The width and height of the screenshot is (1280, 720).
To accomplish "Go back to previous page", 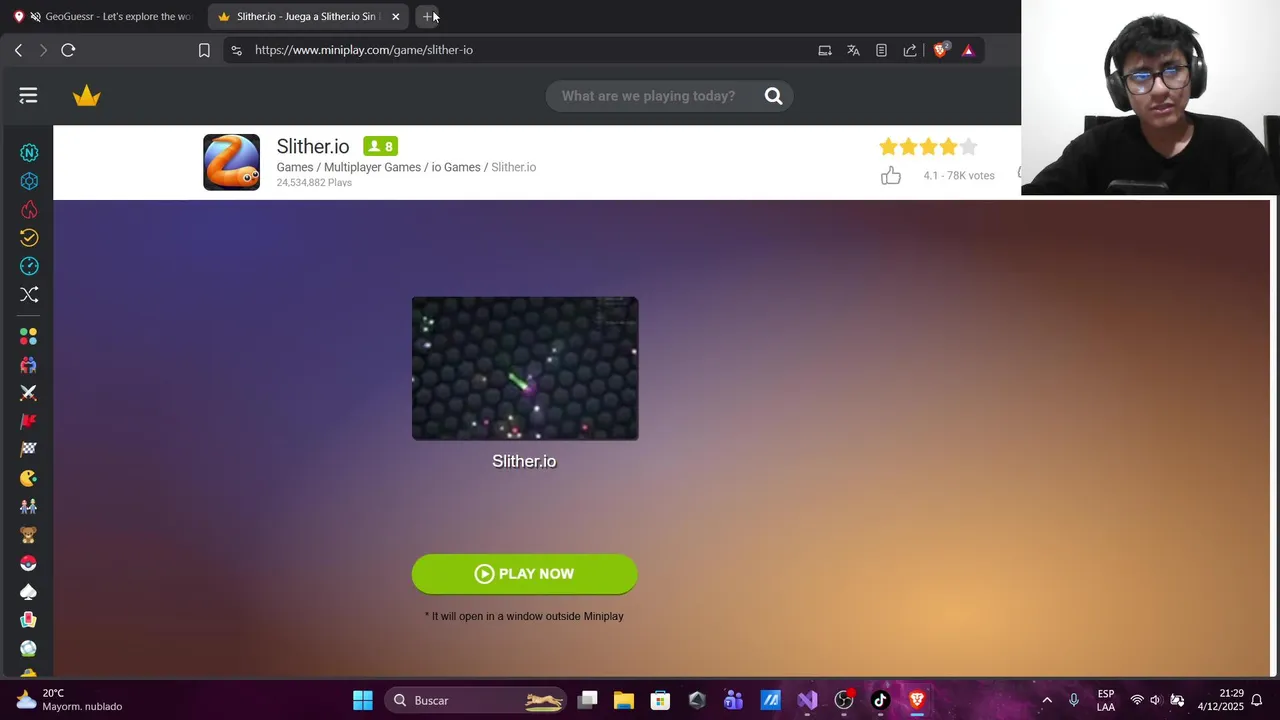I will coord(18,50).
